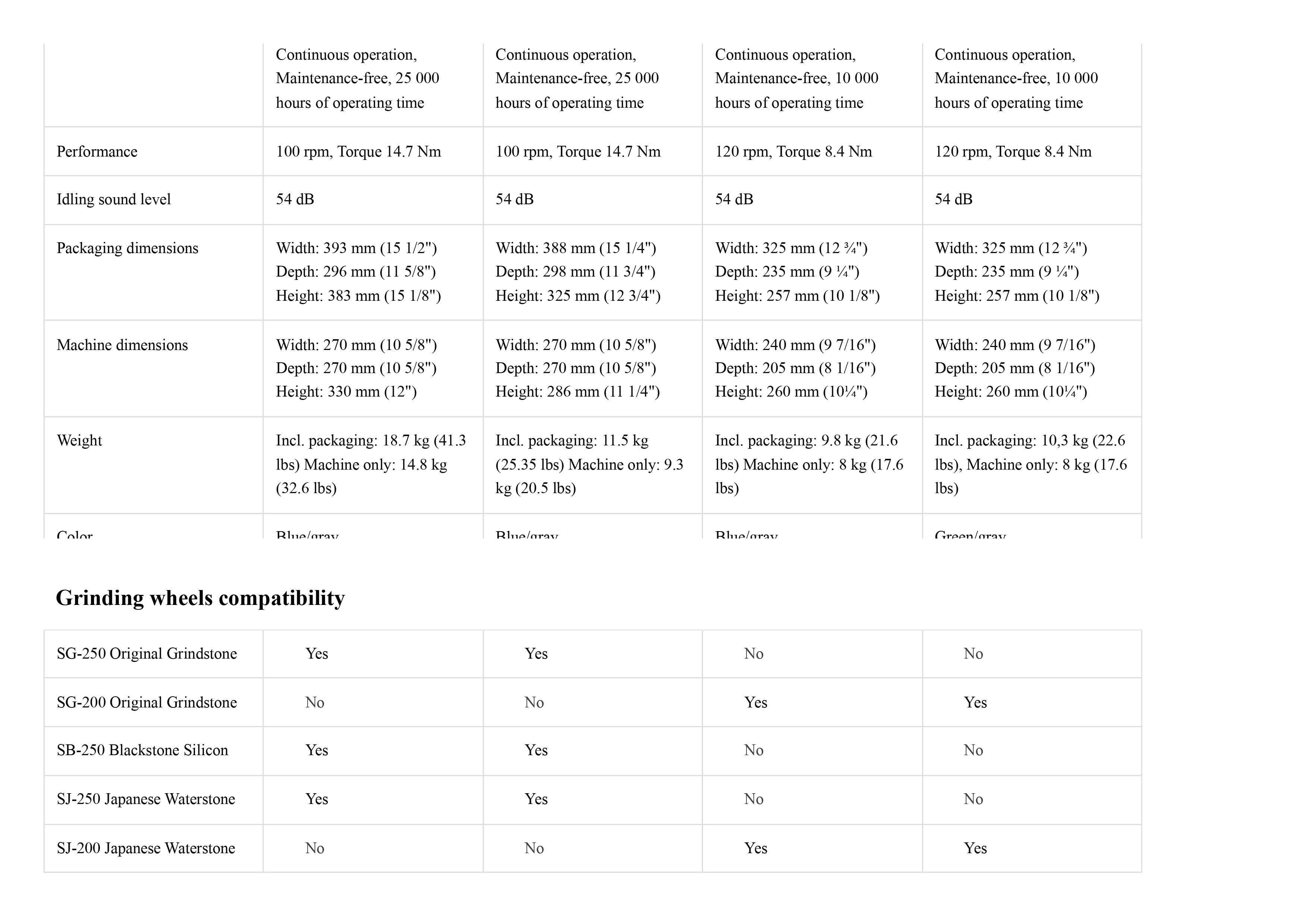Click 'SG-250 Original Grindstone' row label
The image size is (1308, 924).
coord(147,654)
